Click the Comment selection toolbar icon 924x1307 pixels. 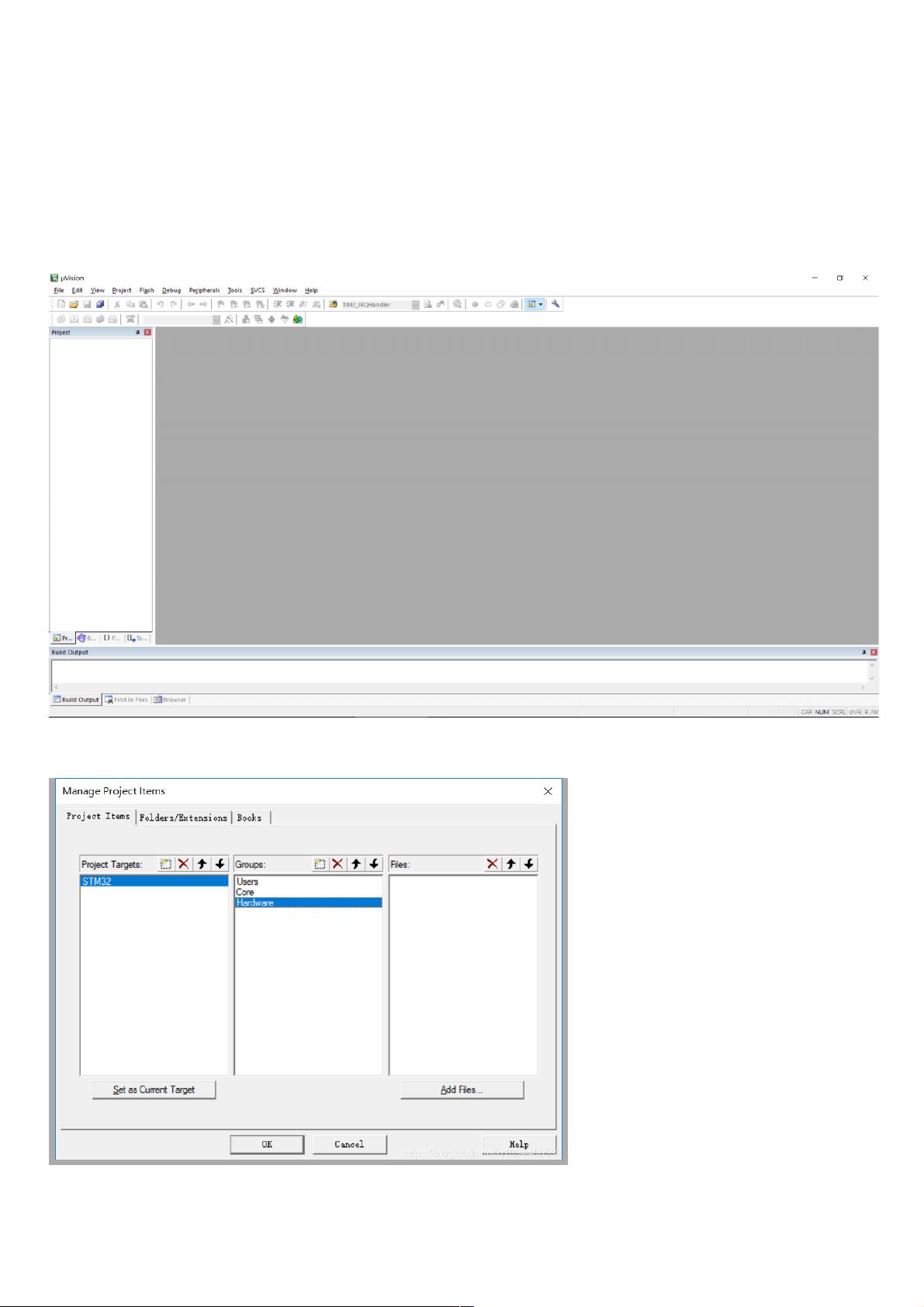[x=303, y=305]
